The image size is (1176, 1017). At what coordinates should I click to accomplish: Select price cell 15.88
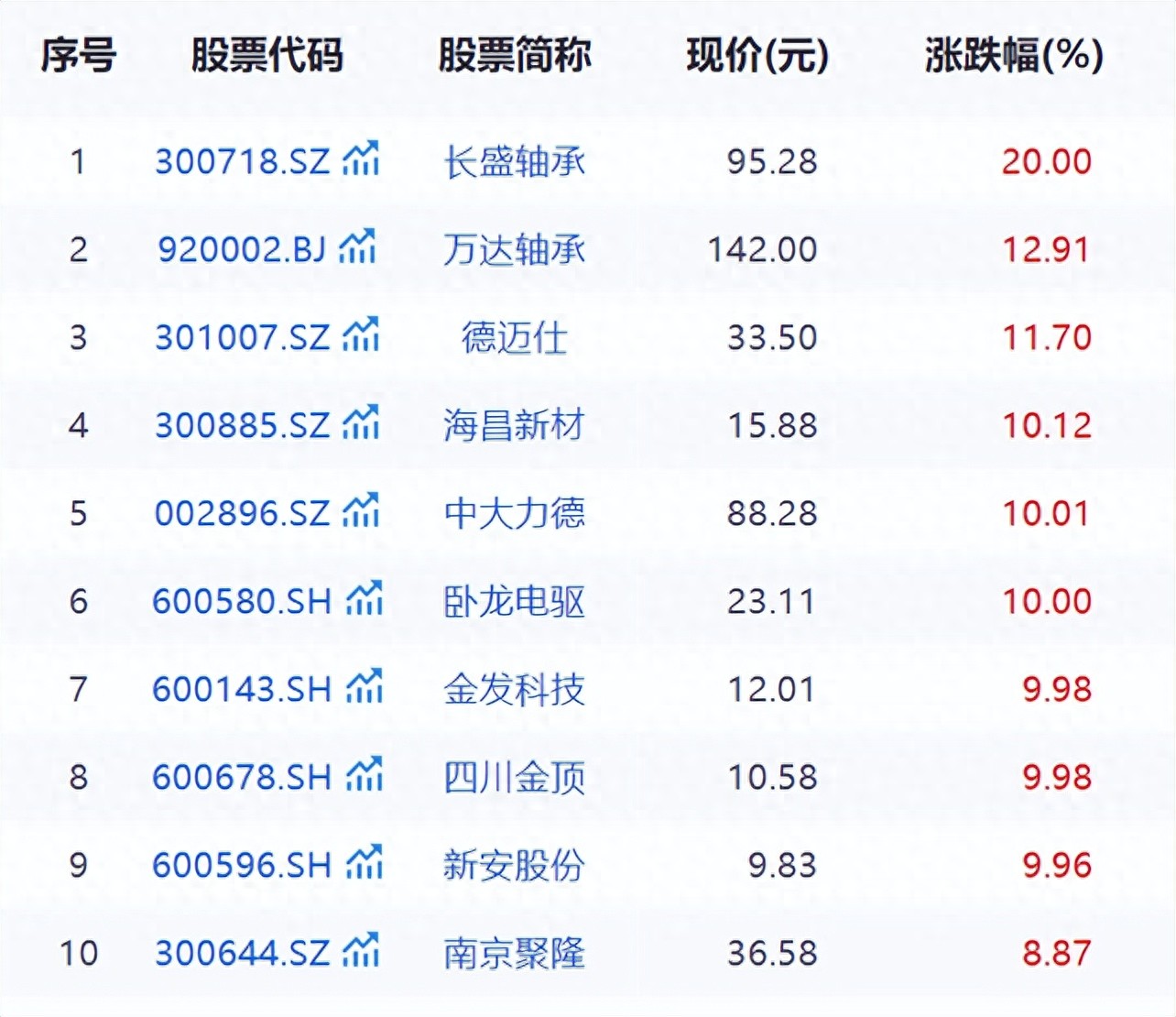771,426
